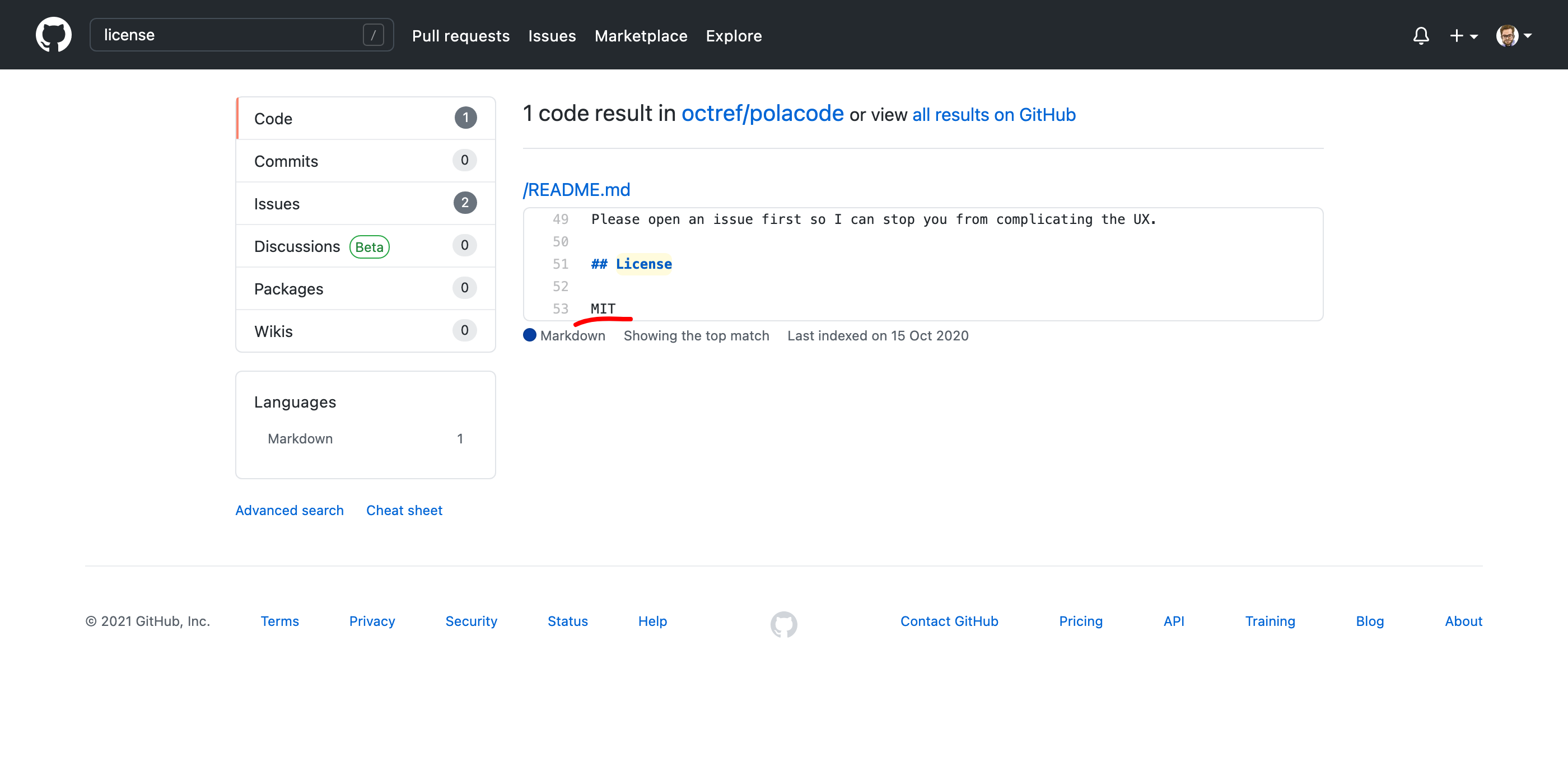1568x767 pixels.
Task: Open the search Cheat sheet
Action: (x=404, y=510)
